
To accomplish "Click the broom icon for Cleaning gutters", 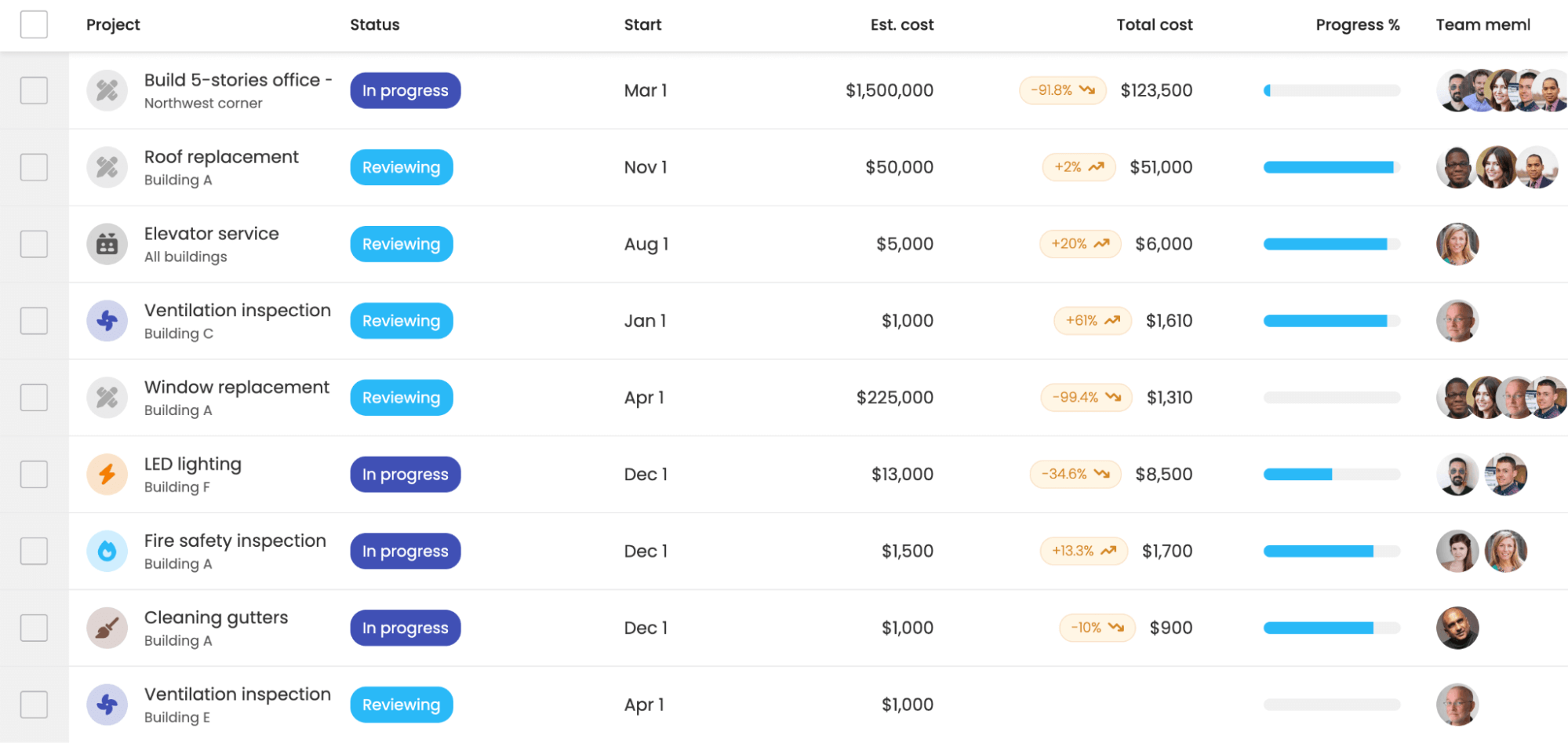I will 107,628.
